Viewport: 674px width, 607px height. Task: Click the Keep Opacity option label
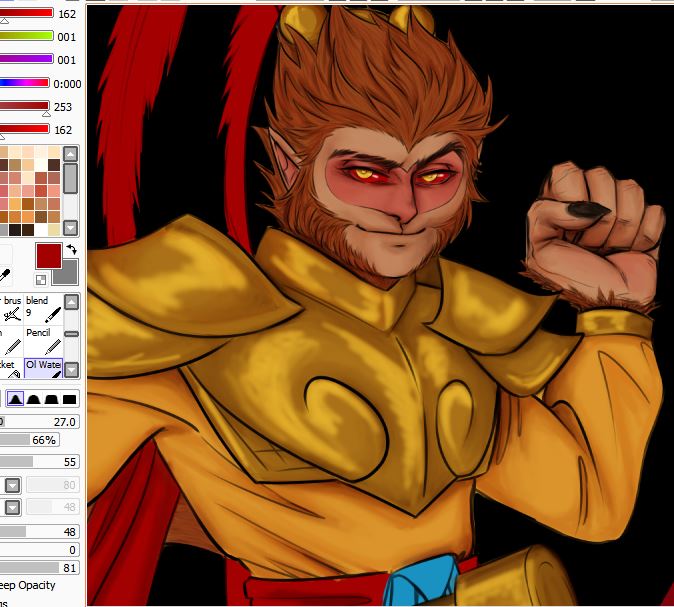28,586
